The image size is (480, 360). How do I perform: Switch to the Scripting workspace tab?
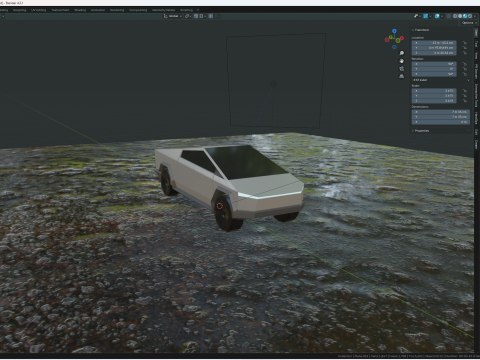(x=186, y=10)
